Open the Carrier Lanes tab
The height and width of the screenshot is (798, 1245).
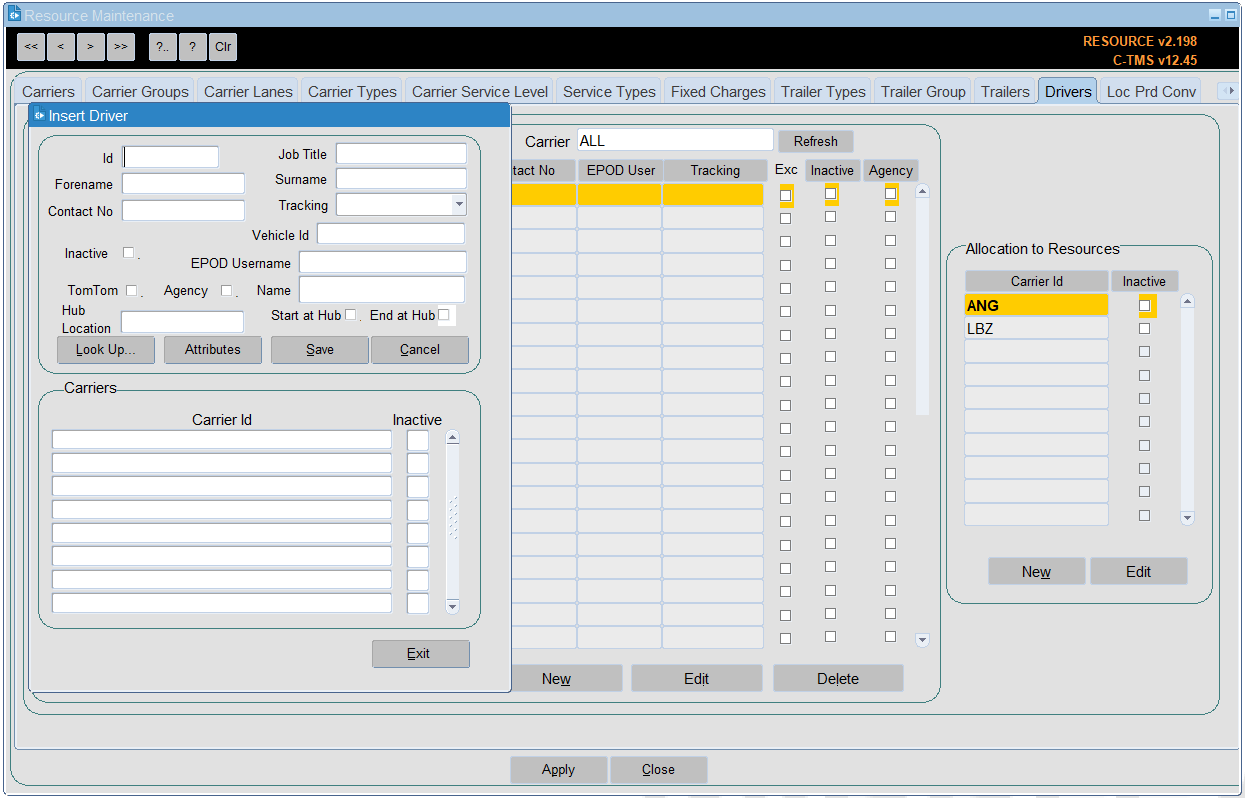click(x=248, y=91)
